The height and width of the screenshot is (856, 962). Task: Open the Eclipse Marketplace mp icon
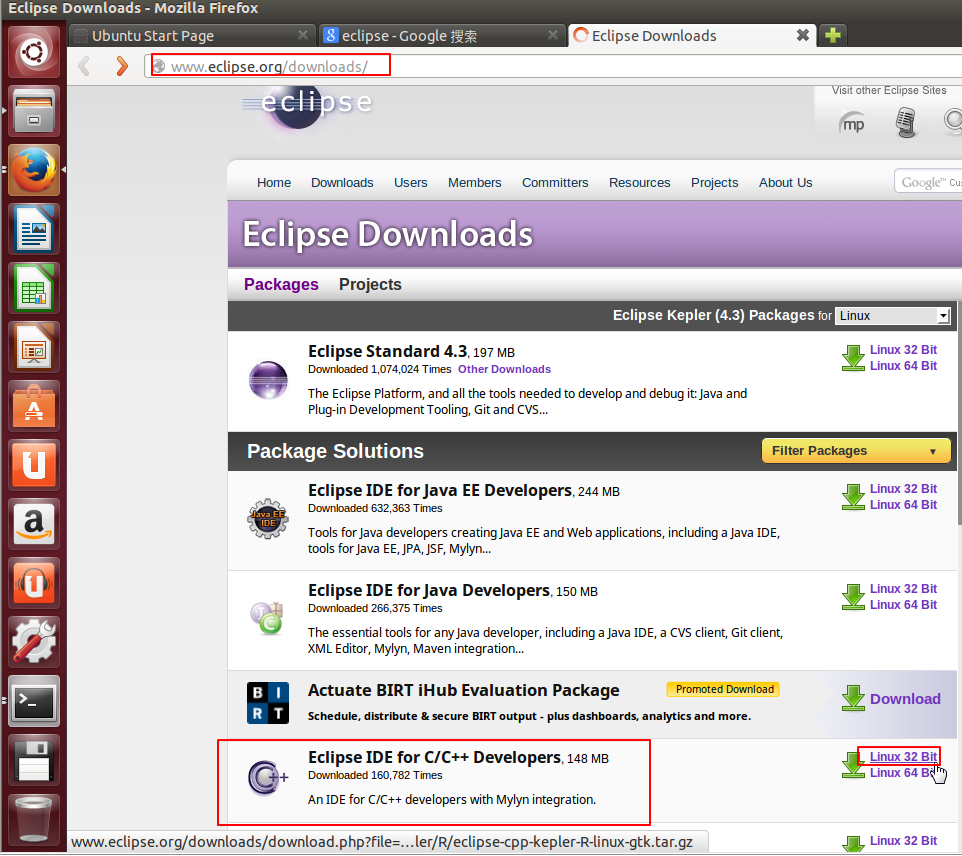(852, 123)
